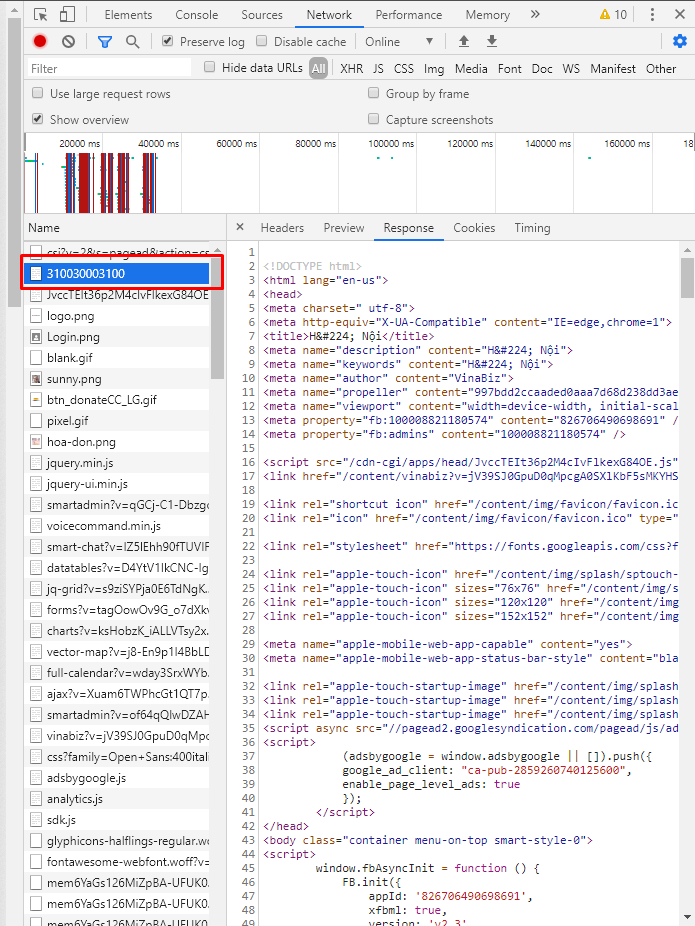Open network settings gear icon

(680, 41)
